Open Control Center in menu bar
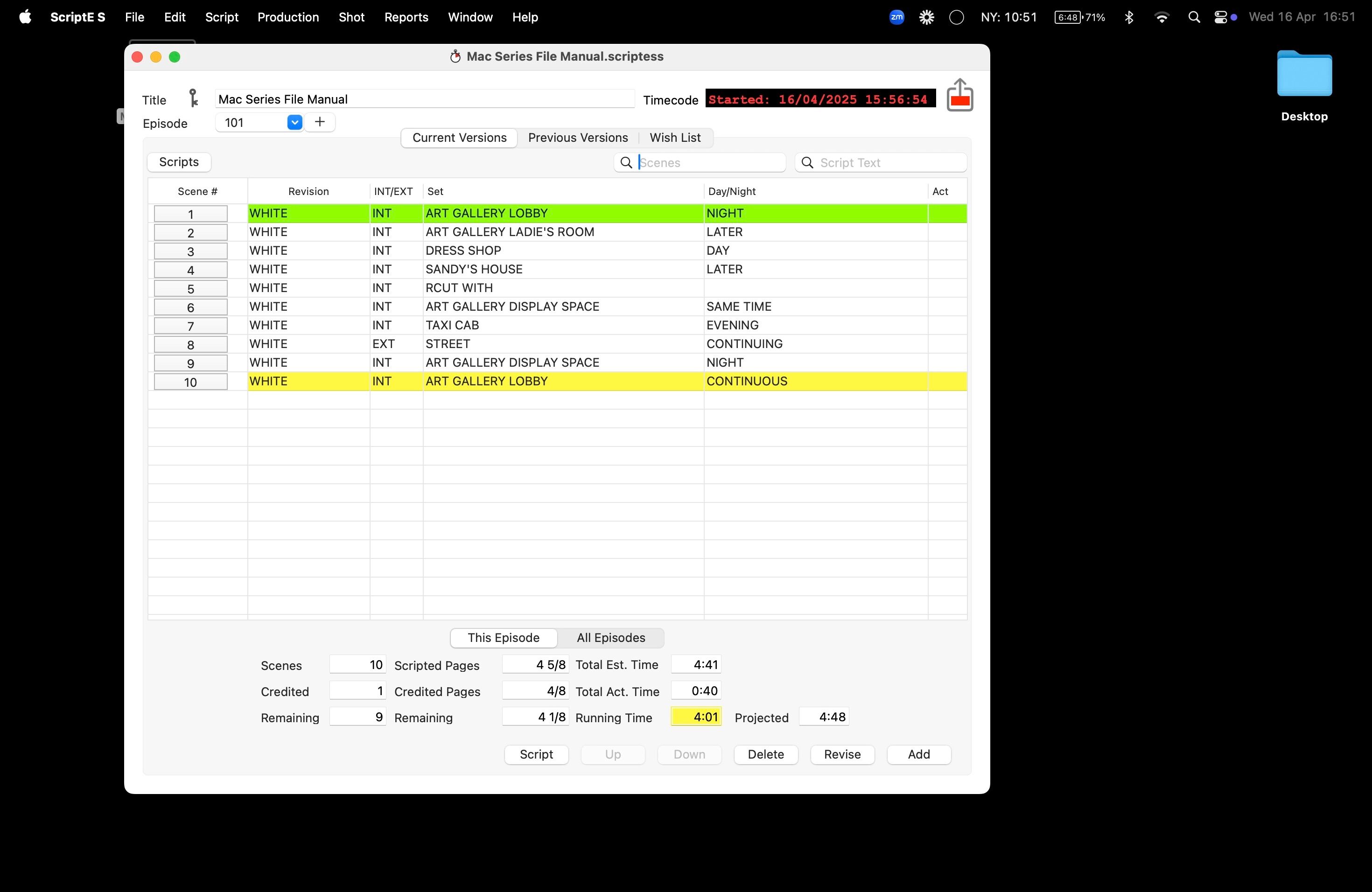 tap(1220, 17)
